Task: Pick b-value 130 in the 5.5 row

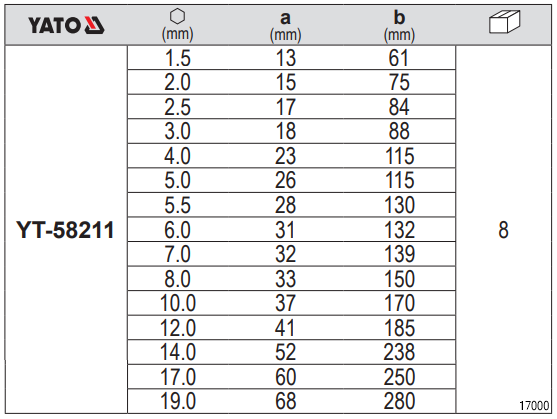Action: pos(400,205)
